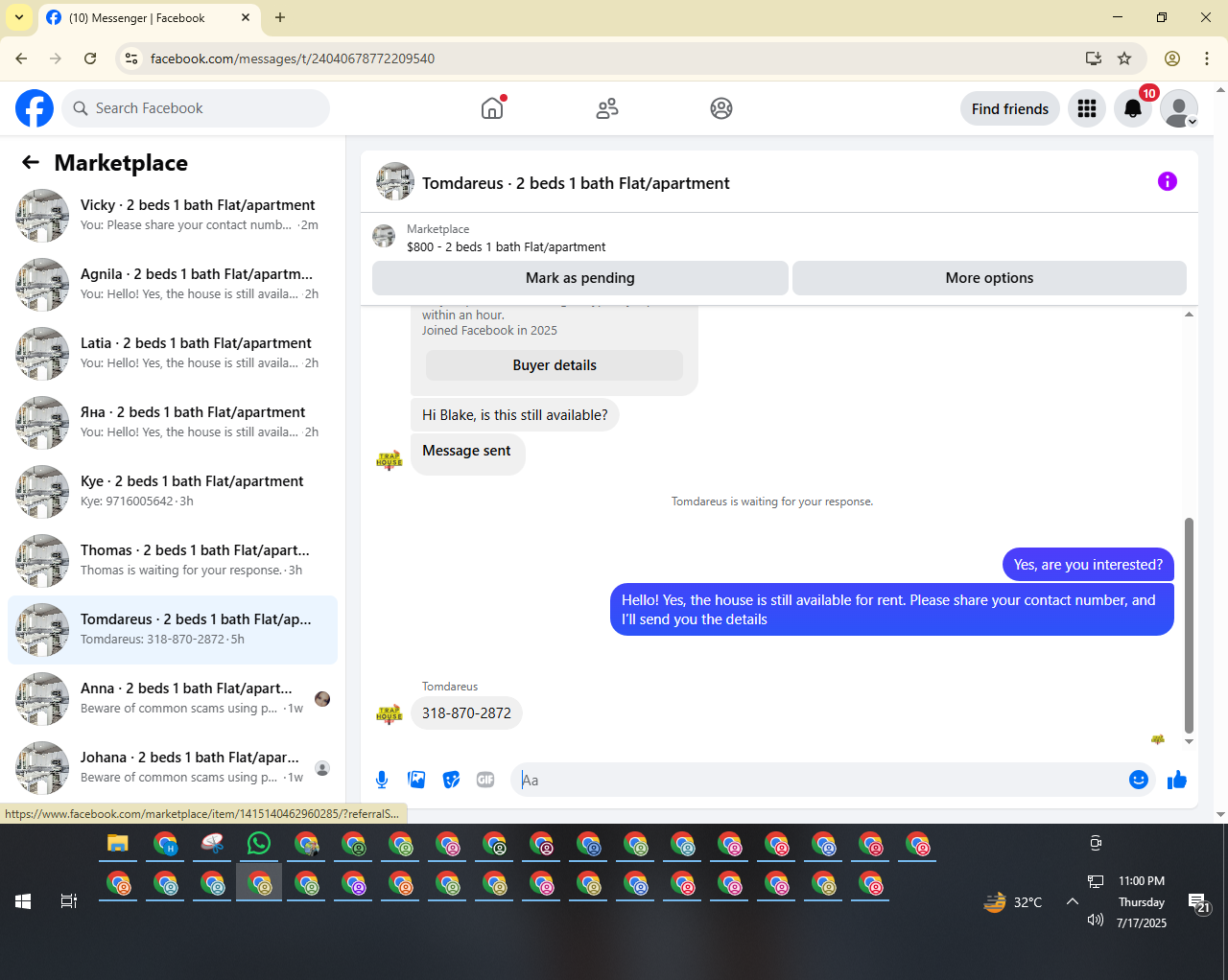Click the 11:00 PM taskbar clock
Image resolution: width=1228 pixels, height=980 pixels.
point(1142,880)
